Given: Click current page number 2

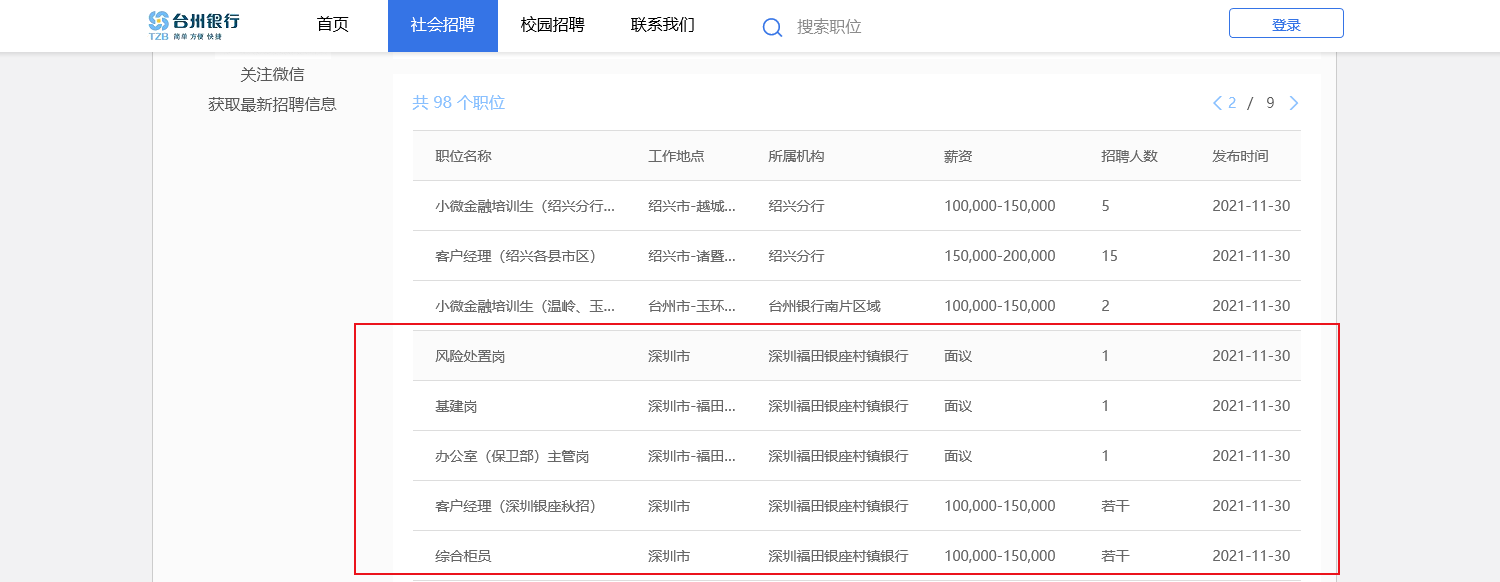Looking at the screenshot, I should click(x=1233, y=103).
